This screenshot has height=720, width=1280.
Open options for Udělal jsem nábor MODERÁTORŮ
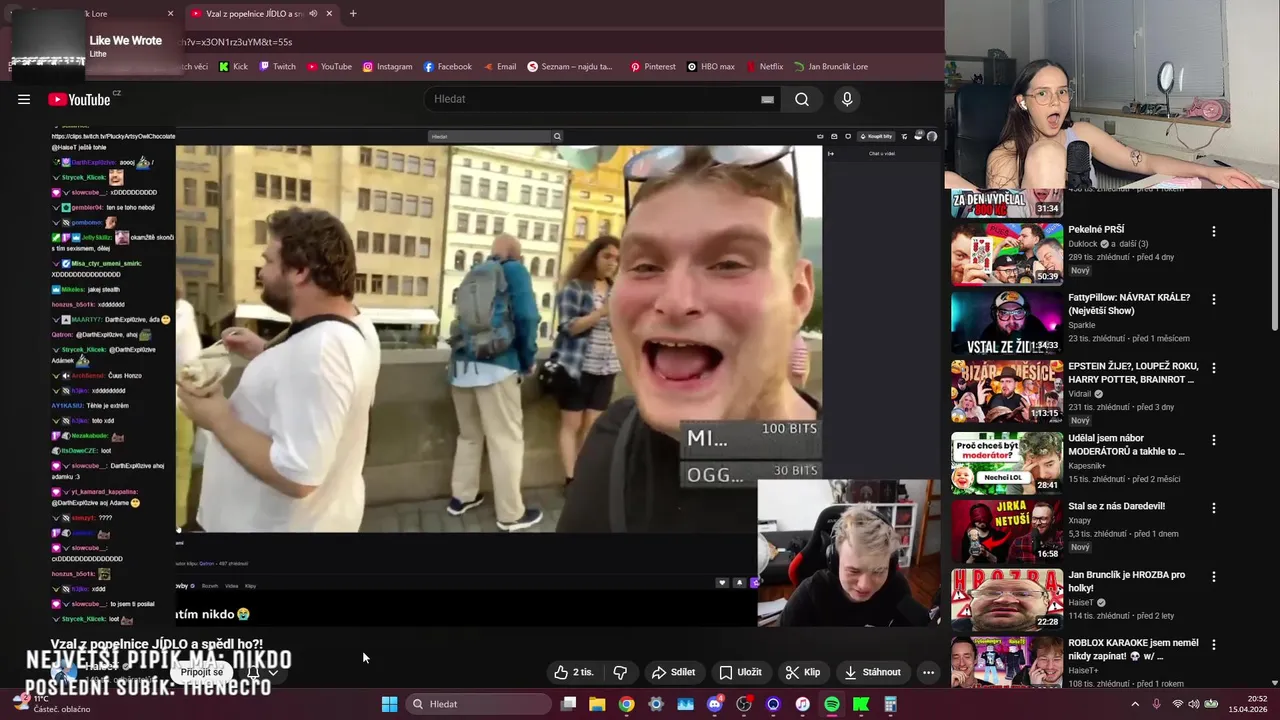[x=1214, y=440]
